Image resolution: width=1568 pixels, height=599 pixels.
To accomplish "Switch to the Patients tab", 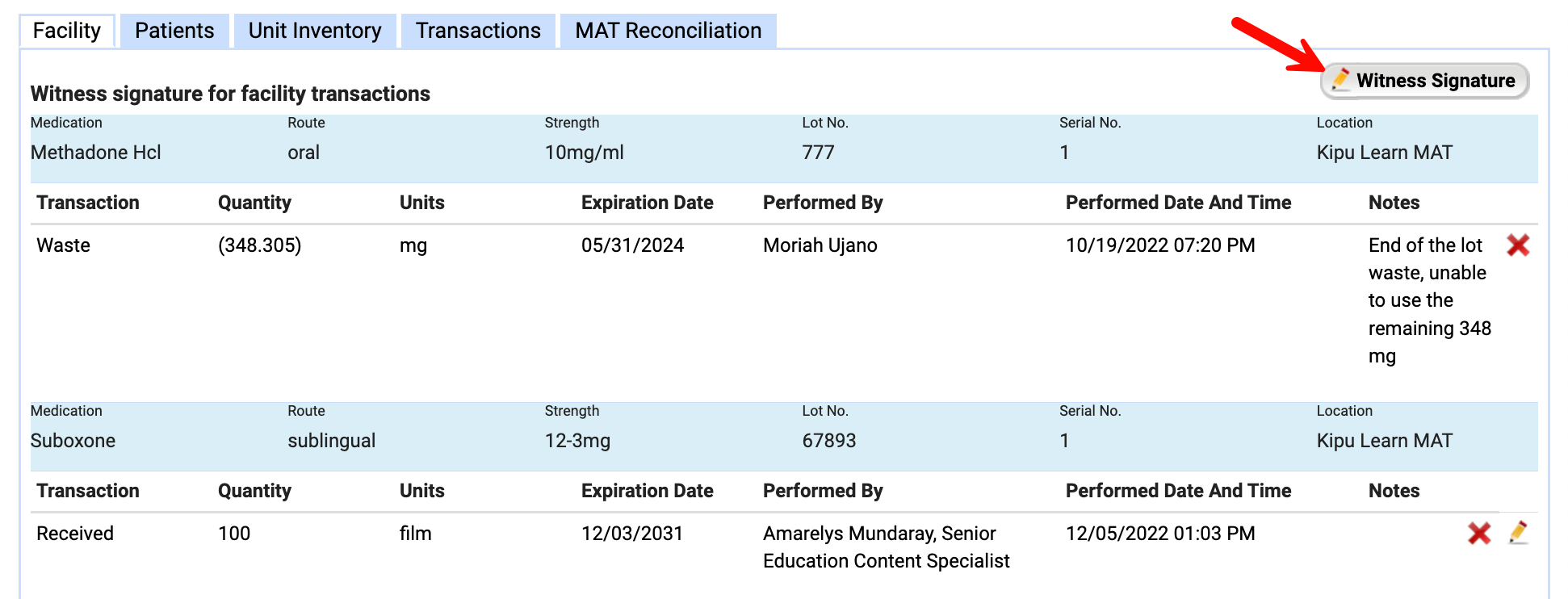I will point(174,31).
